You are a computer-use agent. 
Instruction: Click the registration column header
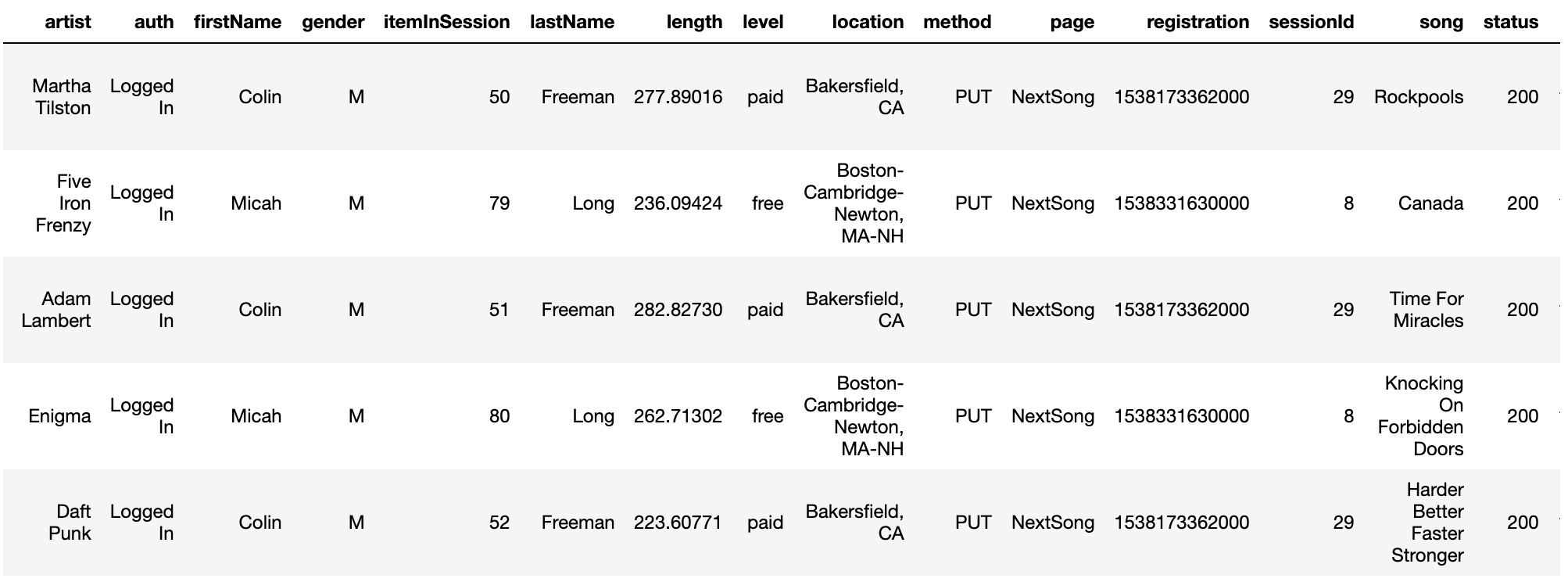click(x=1197, y=22)
